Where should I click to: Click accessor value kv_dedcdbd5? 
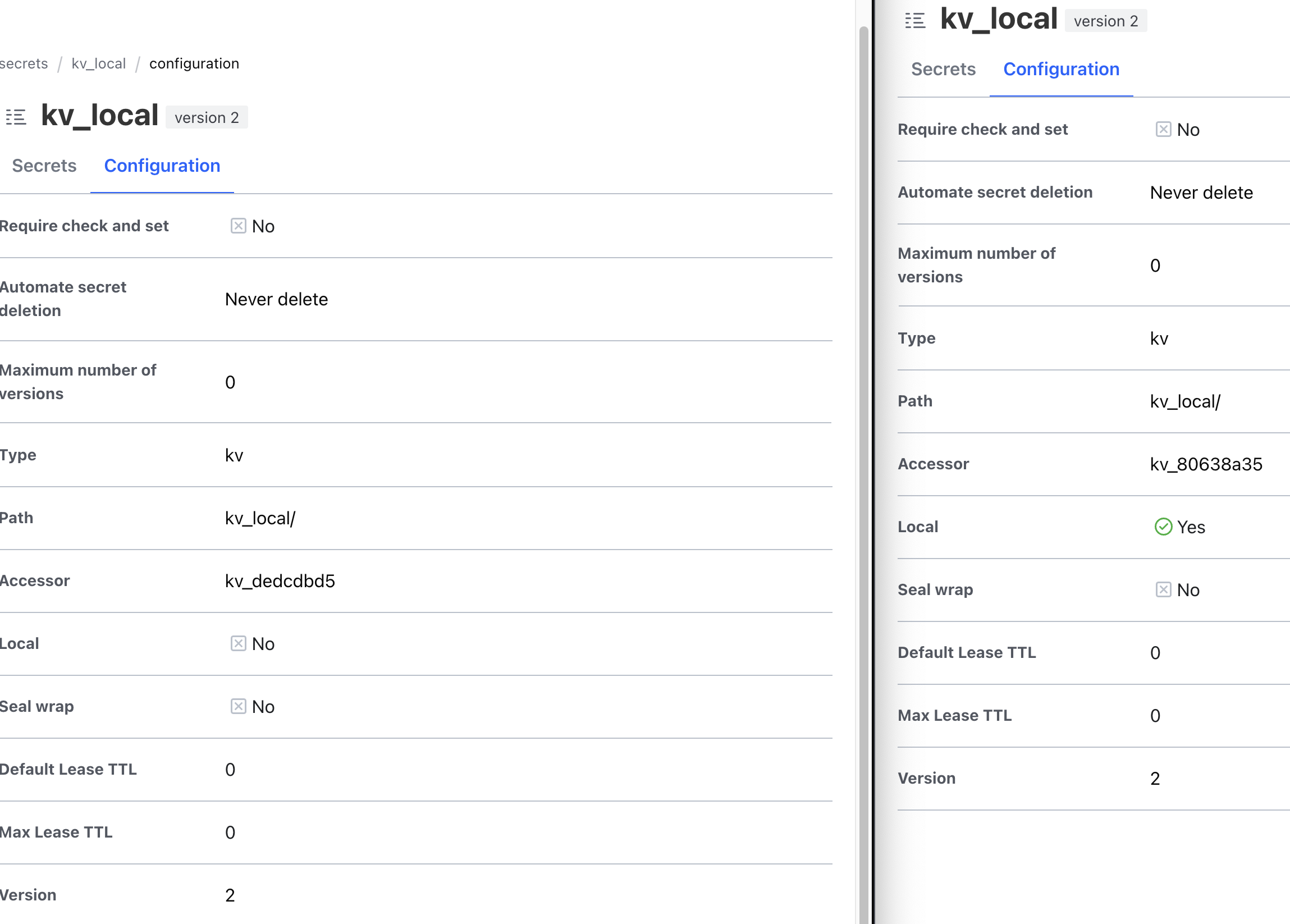point(280,580)
